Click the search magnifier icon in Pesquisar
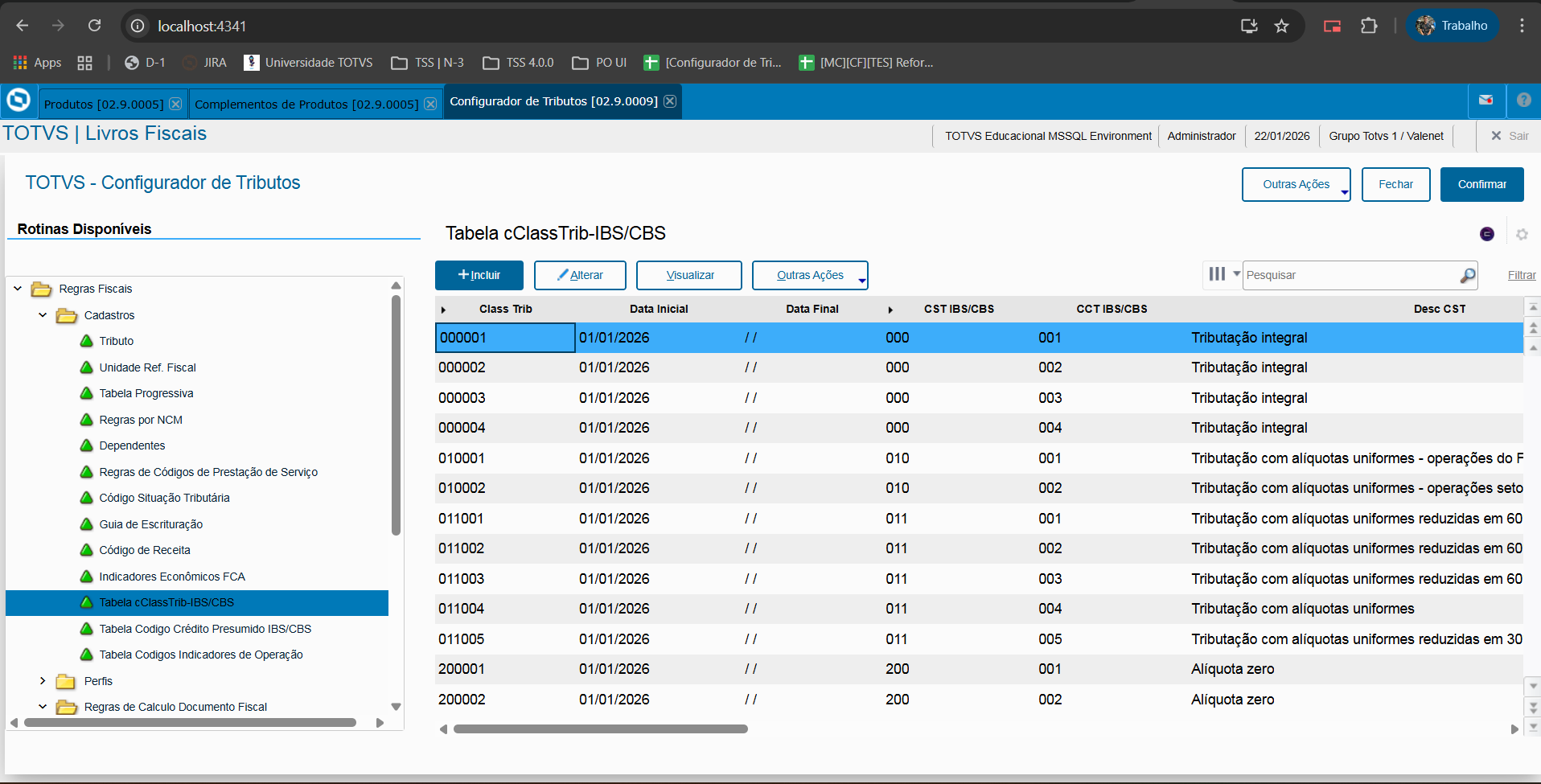 tap(1468, 275)
